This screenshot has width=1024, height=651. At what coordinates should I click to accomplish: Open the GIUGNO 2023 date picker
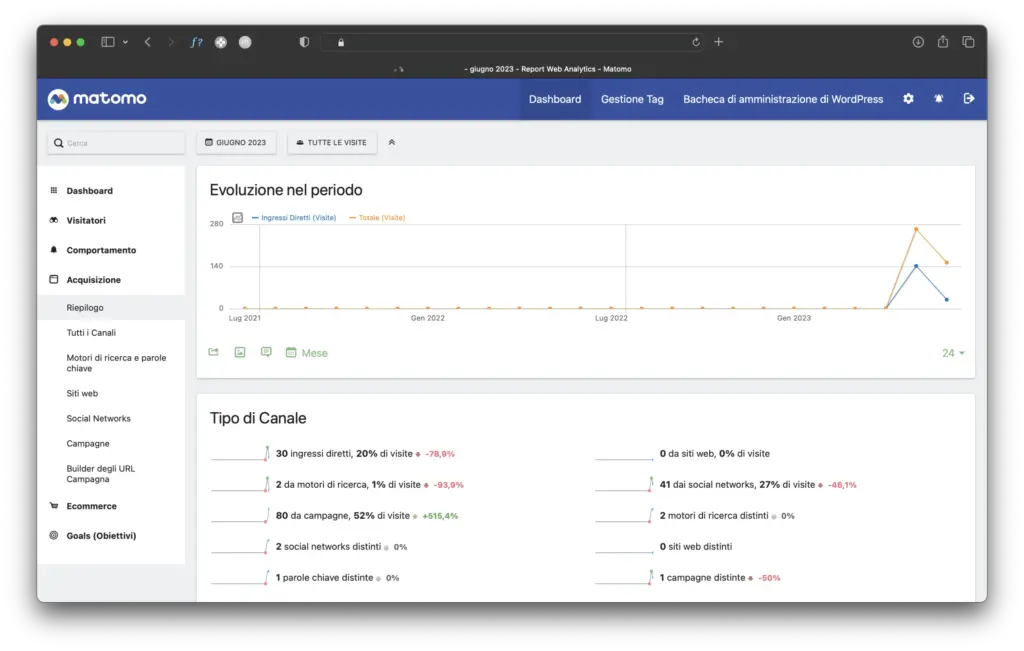(x=236, y=143)
